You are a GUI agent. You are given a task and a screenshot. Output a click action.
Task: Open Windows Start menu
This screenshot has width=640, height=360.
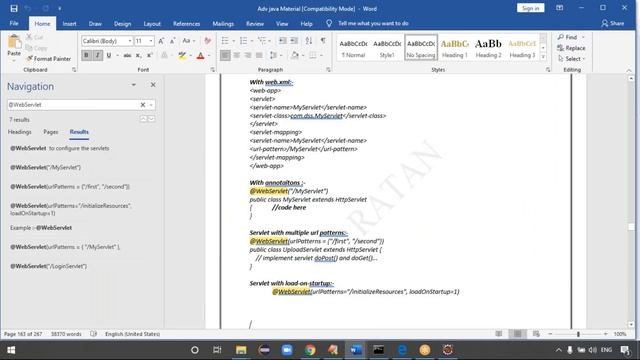pyautogui.click(x=11, y=350)
